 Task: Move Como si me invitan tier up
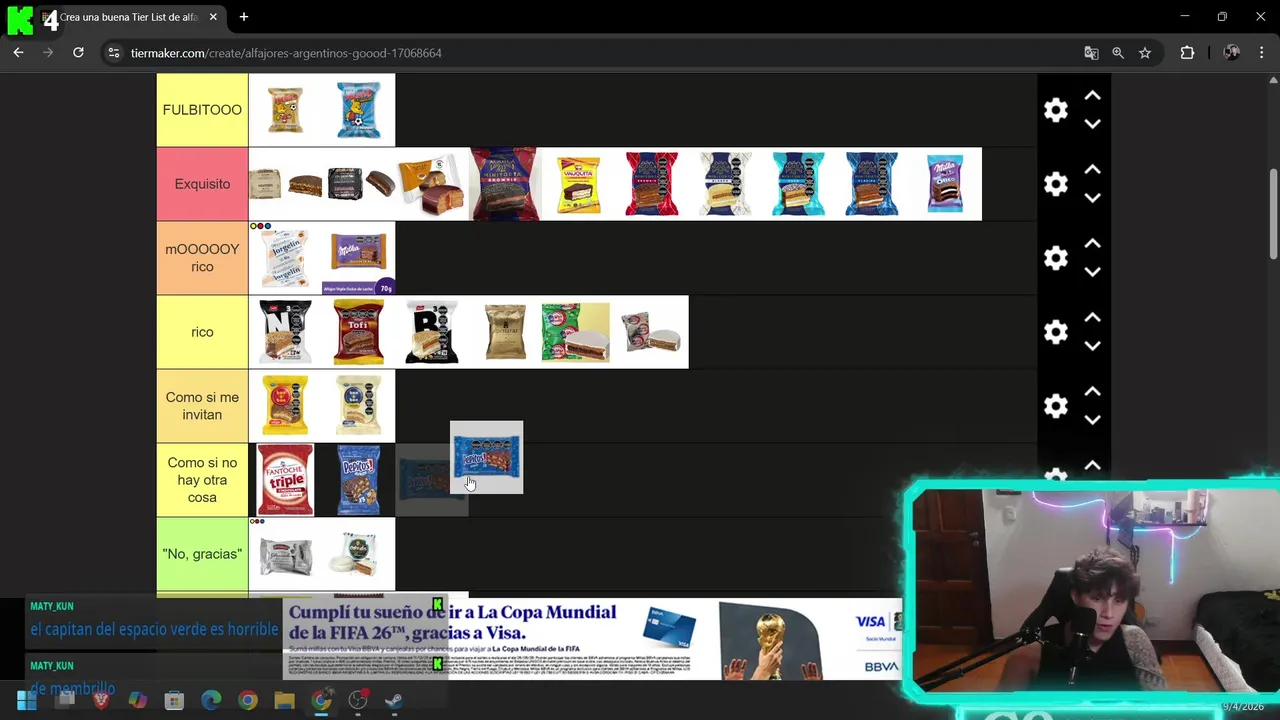click(x=1093, y=392)
